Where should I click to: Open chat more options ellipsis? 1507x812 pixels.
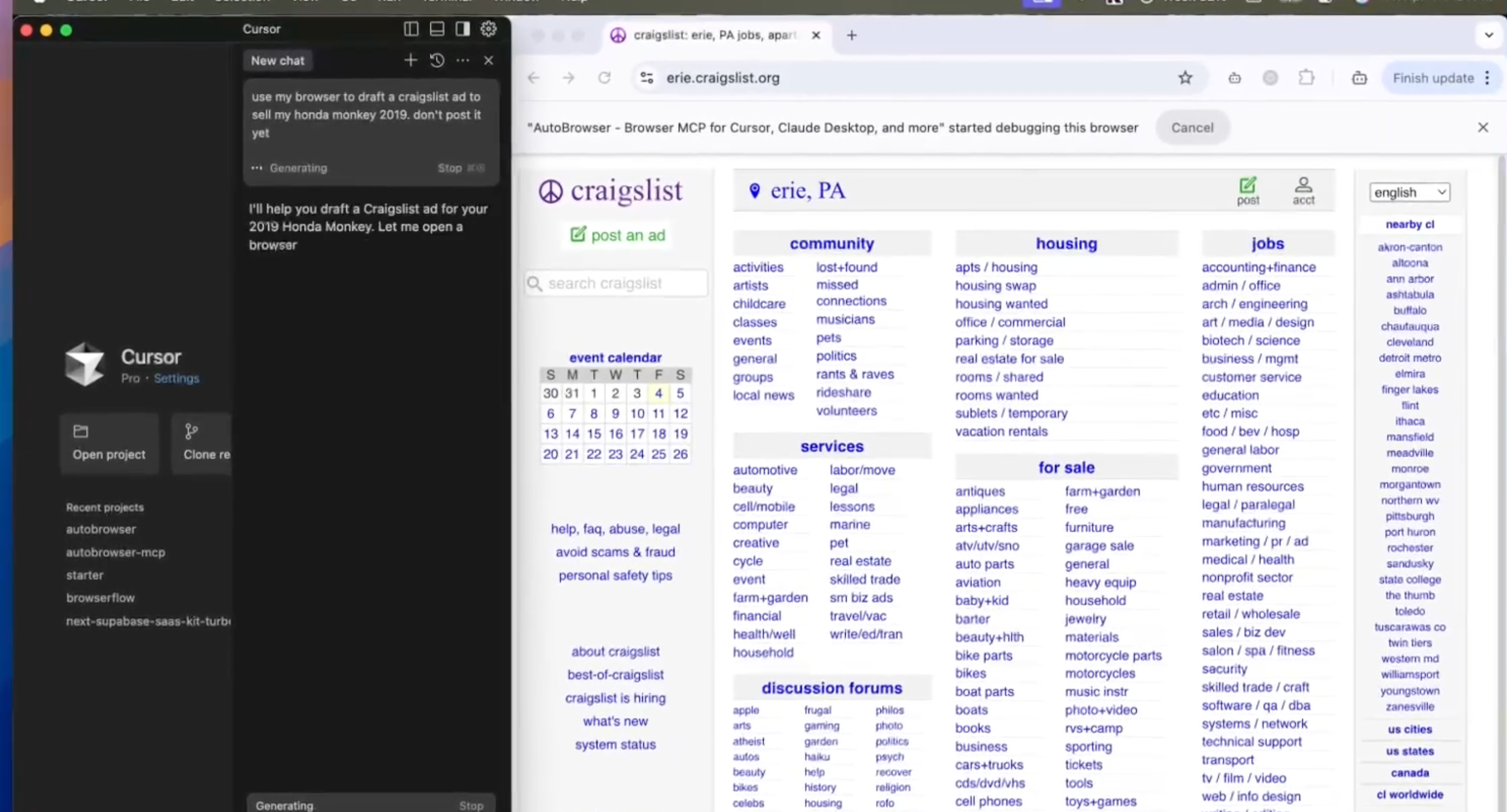pos(463,60)
